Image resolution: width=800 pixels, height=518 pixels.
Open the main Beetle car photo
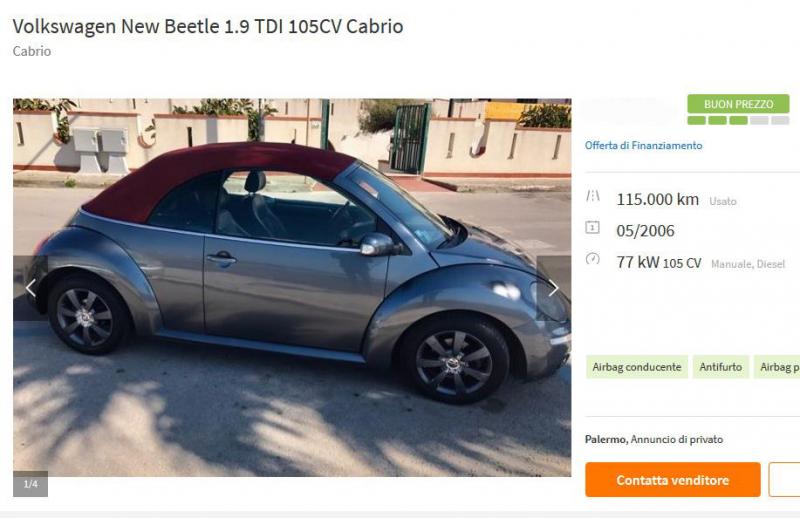pyautogui.click(x=292, y=287)
